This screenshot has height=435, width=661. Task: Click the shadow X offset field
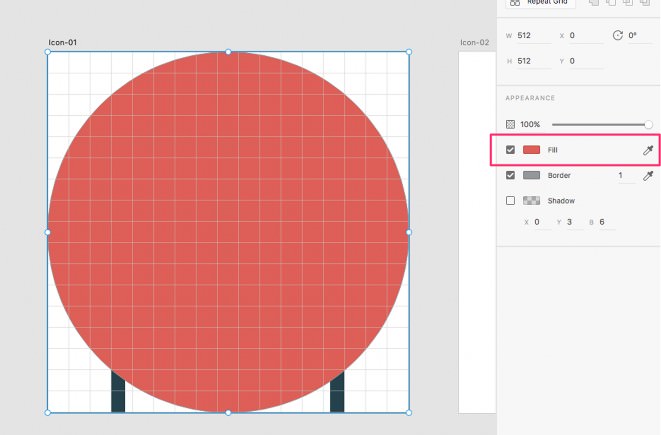click(x=542, y=222)
